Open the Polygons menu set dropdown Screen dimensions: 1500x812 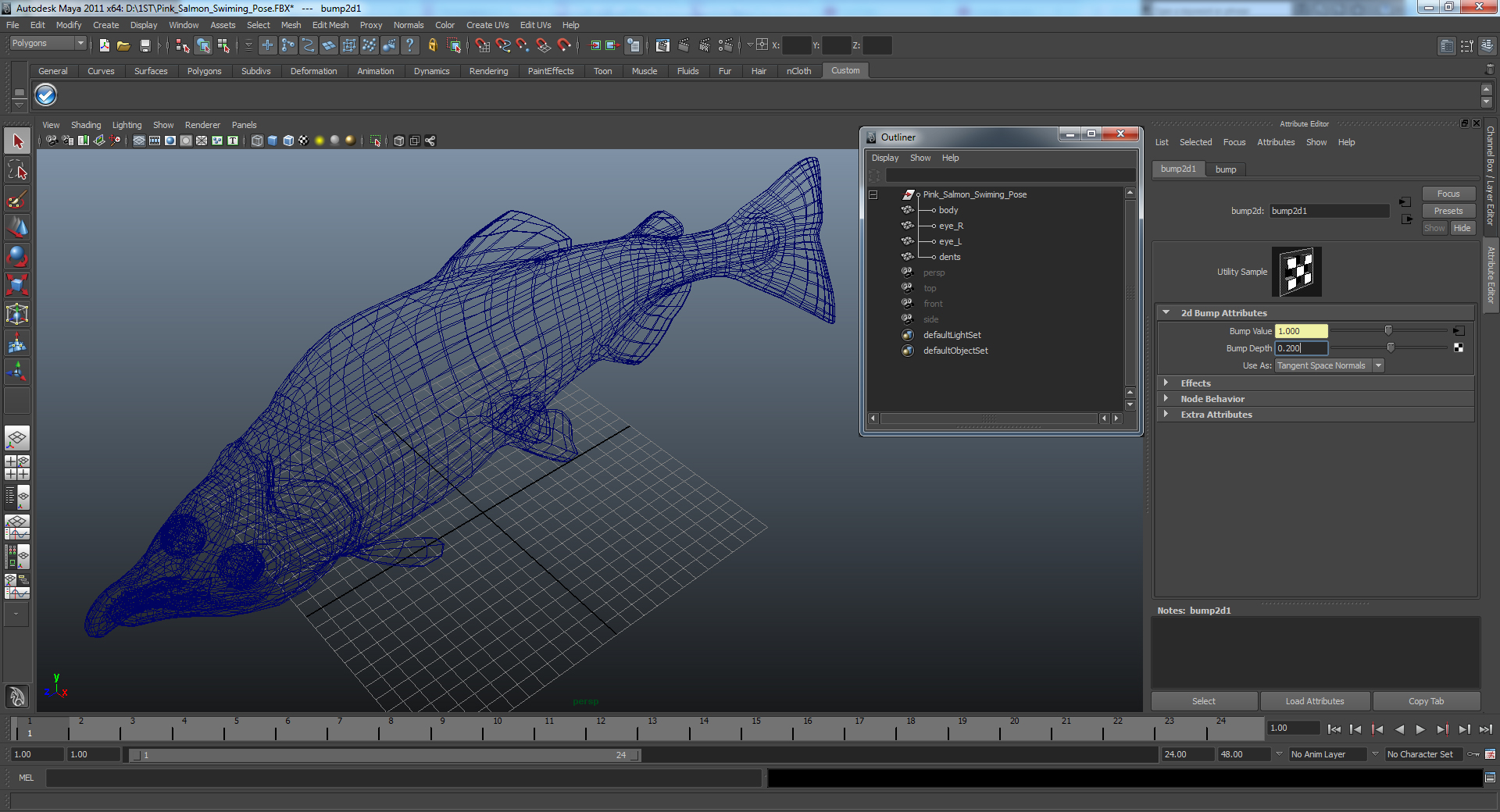(x=48, y=44)
